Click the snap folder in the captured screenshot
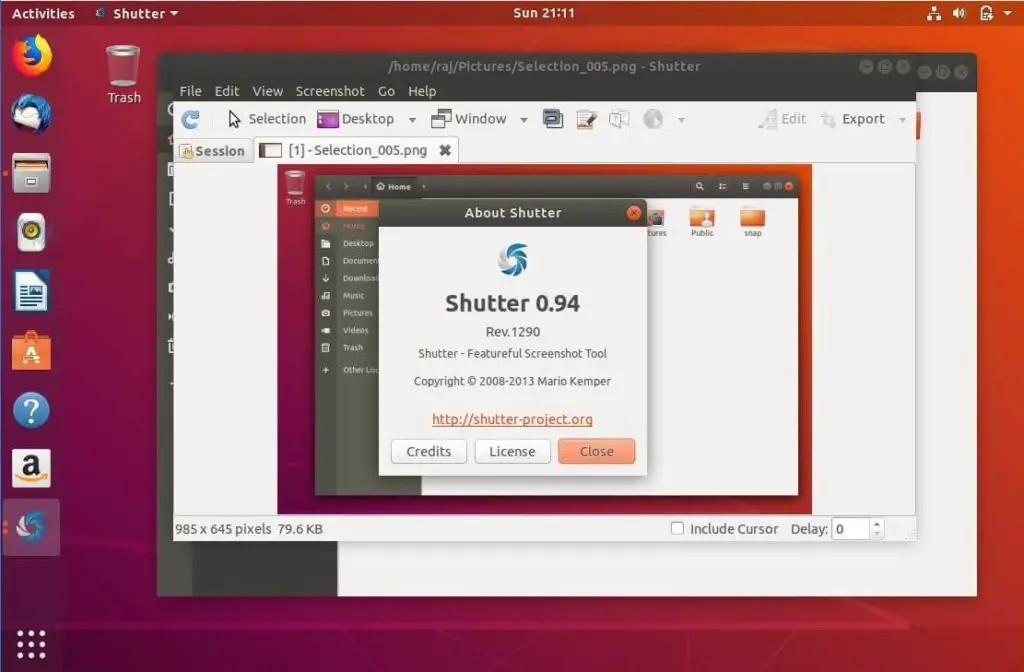The image size is (1024, 672). [x=752, y=222]
